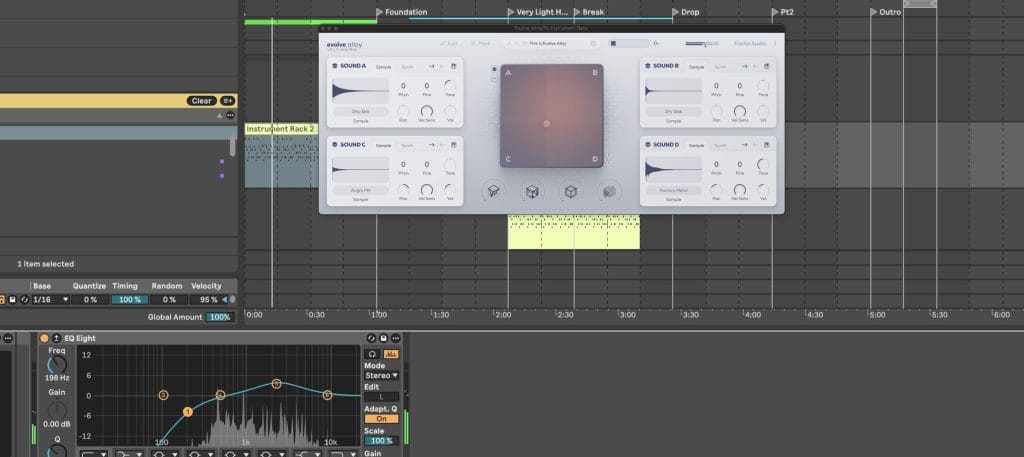Click the Global Amount 100% slider
Viewport: 1024px width, 457px height.
click(x=220, y=317)
